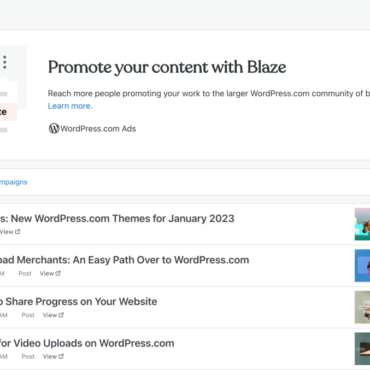This screenshot has width=370, height=370.
Task: Click external-link icon beside Video Uploads View
Action: pyautogui.click(x=61, y=356)
